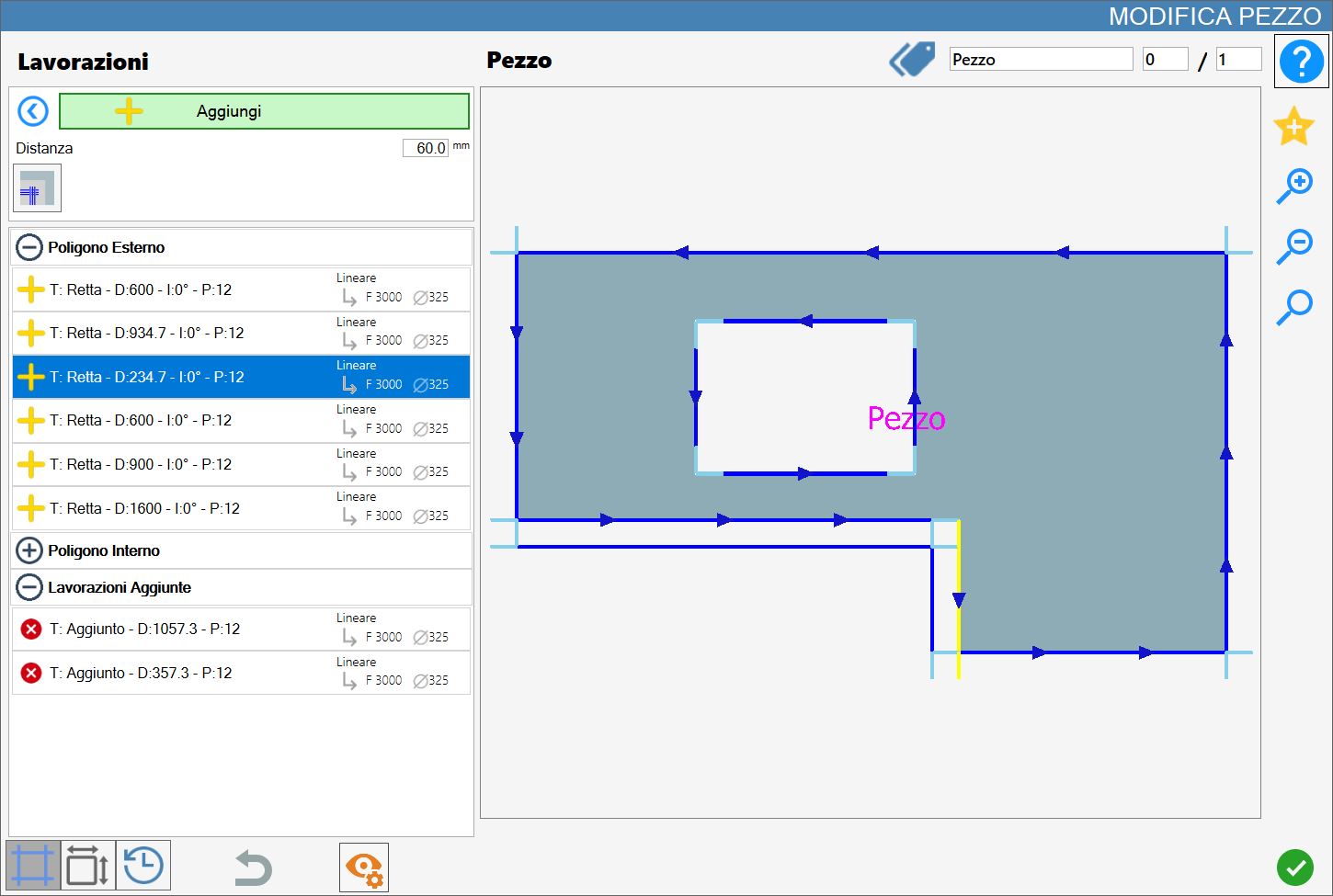The image size is (1333, 896).
Task: Expand the Poligono Interno section
Action: pyautogui.click(x=29, y=550)
